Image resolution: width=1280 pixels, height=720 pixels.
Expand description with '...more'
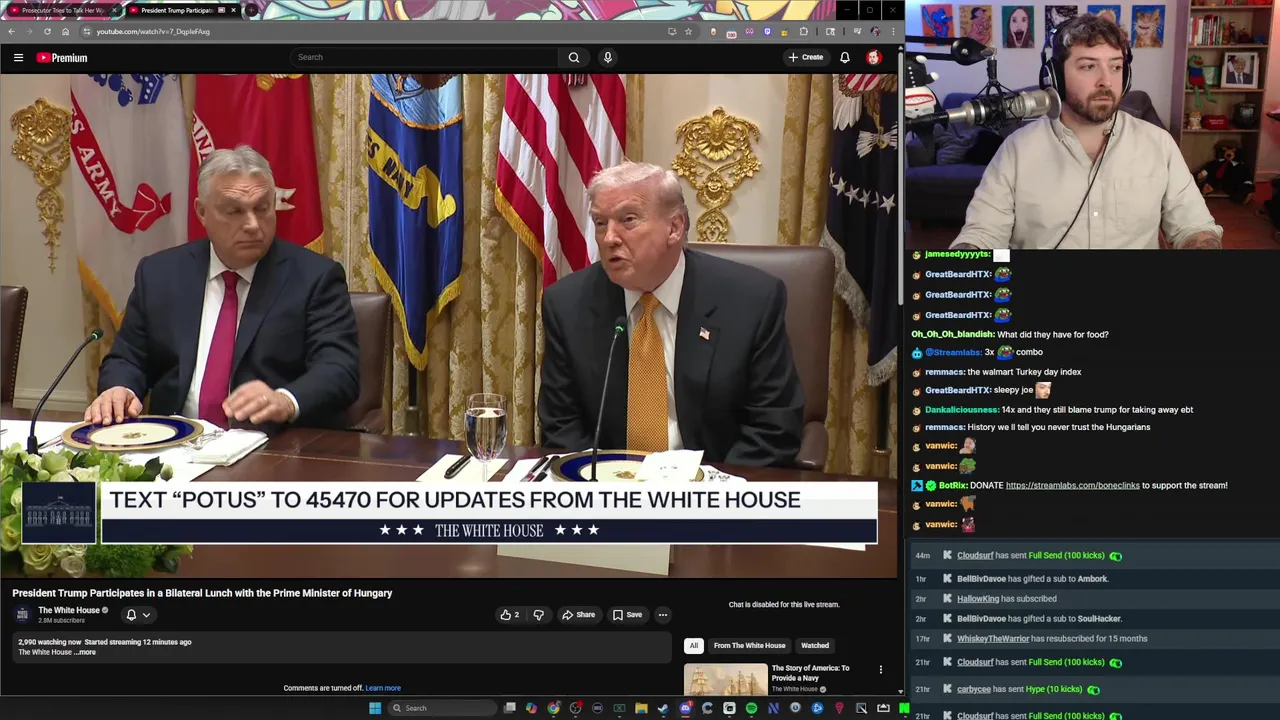[86, 652]
